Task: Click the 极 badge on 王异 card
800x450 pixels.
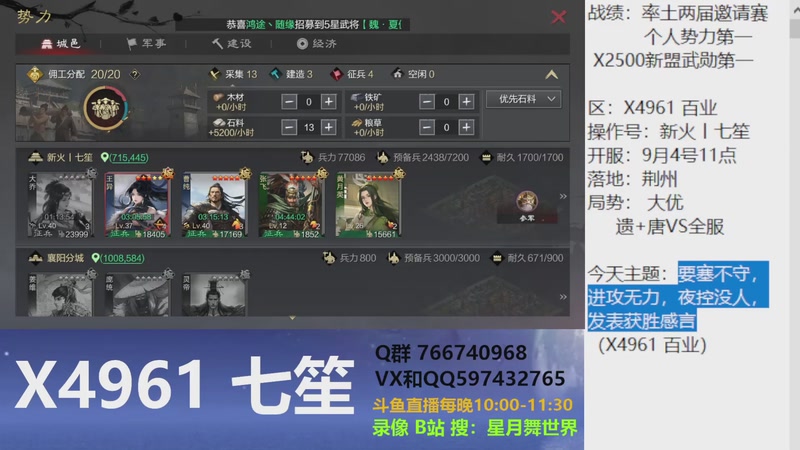Action: [x=168, y=173]
